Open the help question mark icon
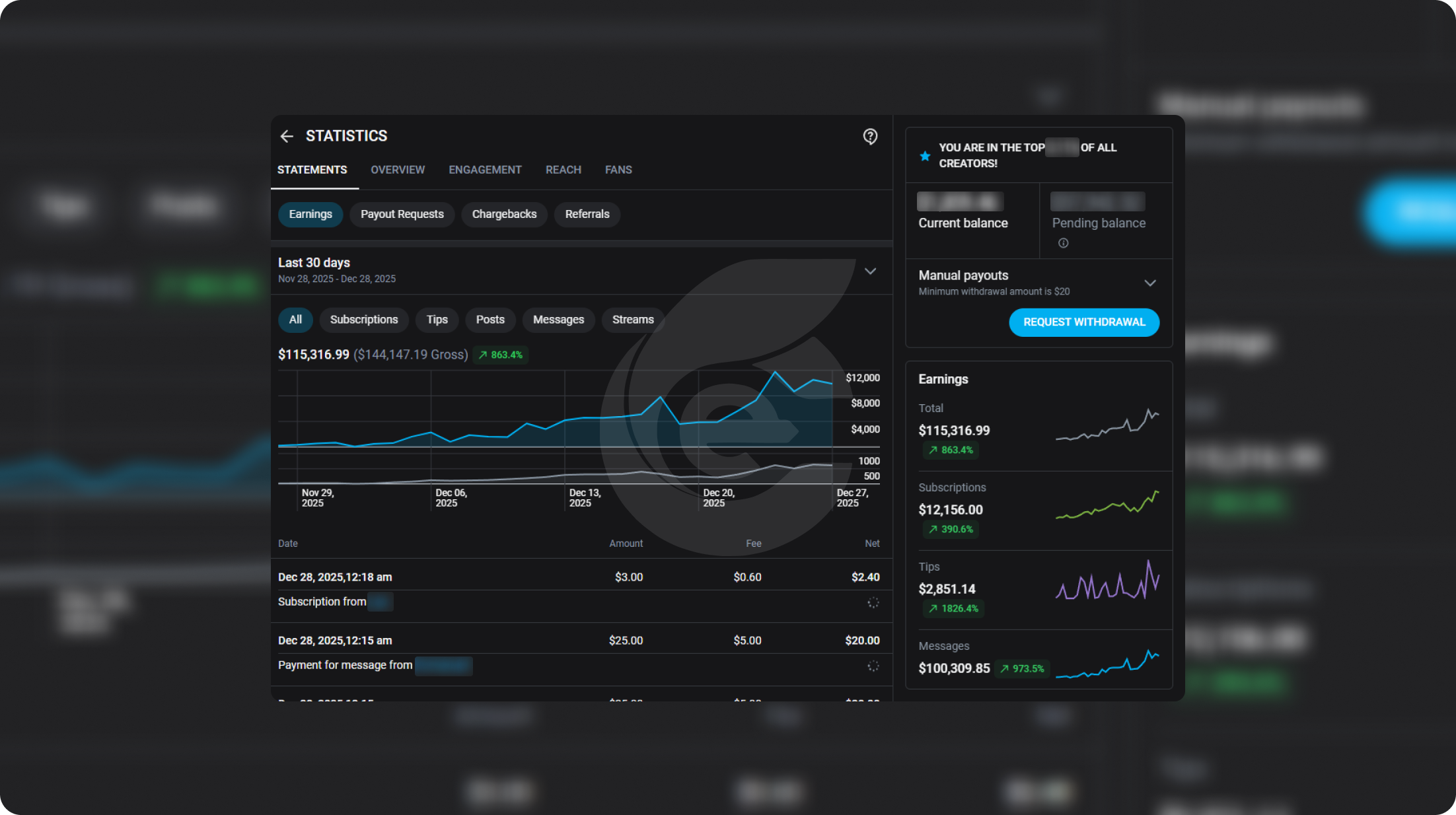Viewport: 1456px width, 815px height. [870, 136]
